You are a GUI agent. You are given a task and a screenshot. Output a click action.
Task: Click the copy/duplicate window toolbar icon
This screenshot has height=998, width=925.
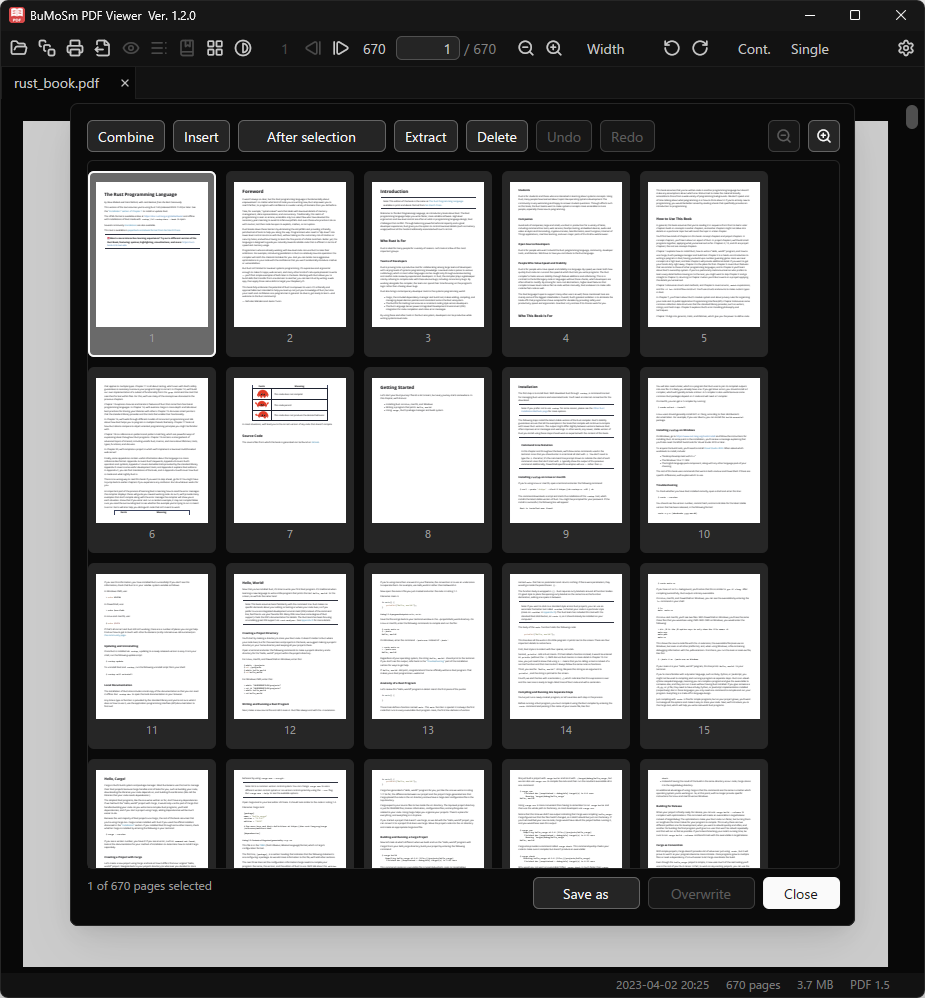(46, 48)
